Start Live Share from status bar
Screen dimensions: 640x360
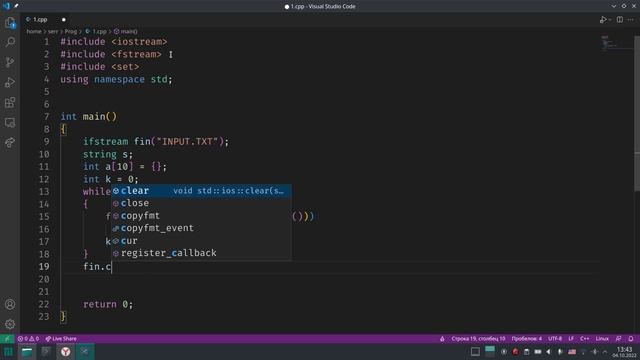[61, 339]
